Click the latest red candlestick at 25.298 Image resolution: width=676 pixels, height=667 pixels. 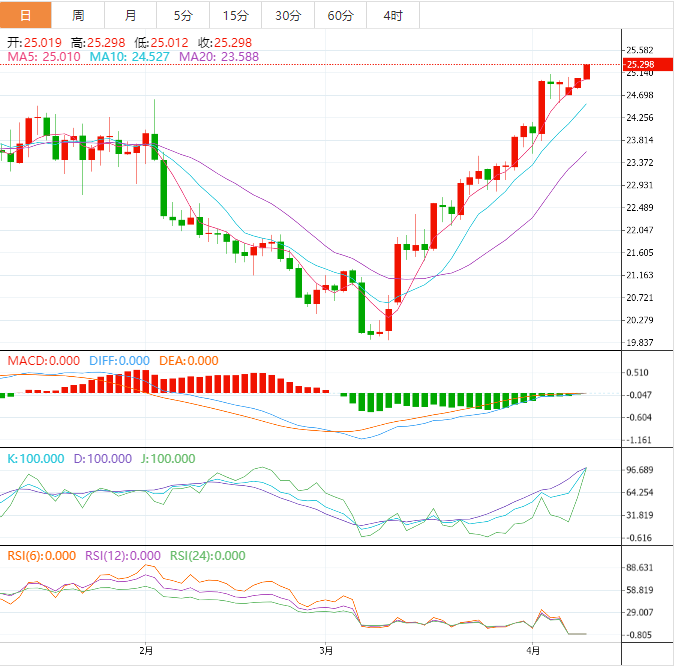pyautogui.click(x=587, y=72)
